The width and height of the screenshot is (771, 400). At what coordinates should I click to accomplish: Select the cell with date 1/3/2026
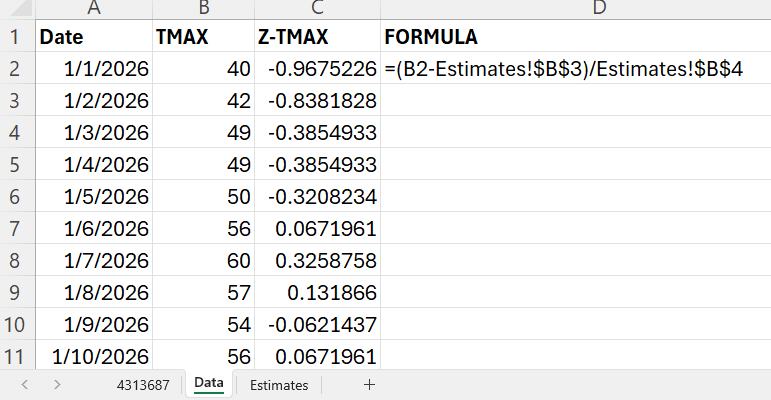94,132
